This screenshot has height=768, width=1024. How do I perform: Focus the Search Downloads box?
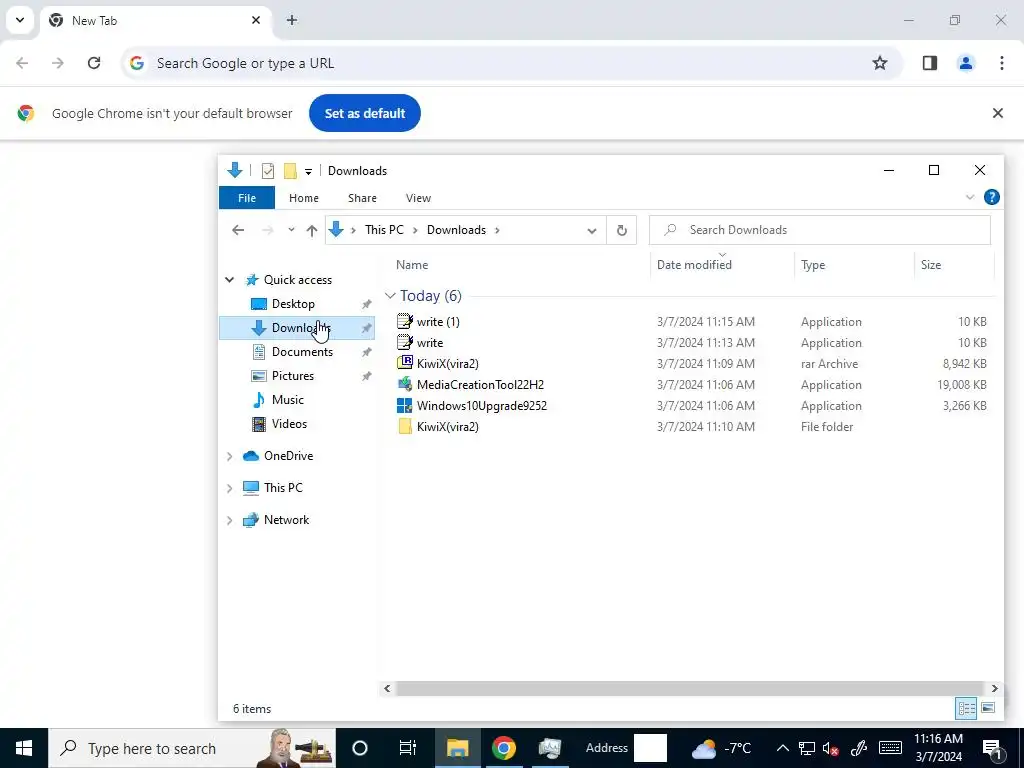820,230
